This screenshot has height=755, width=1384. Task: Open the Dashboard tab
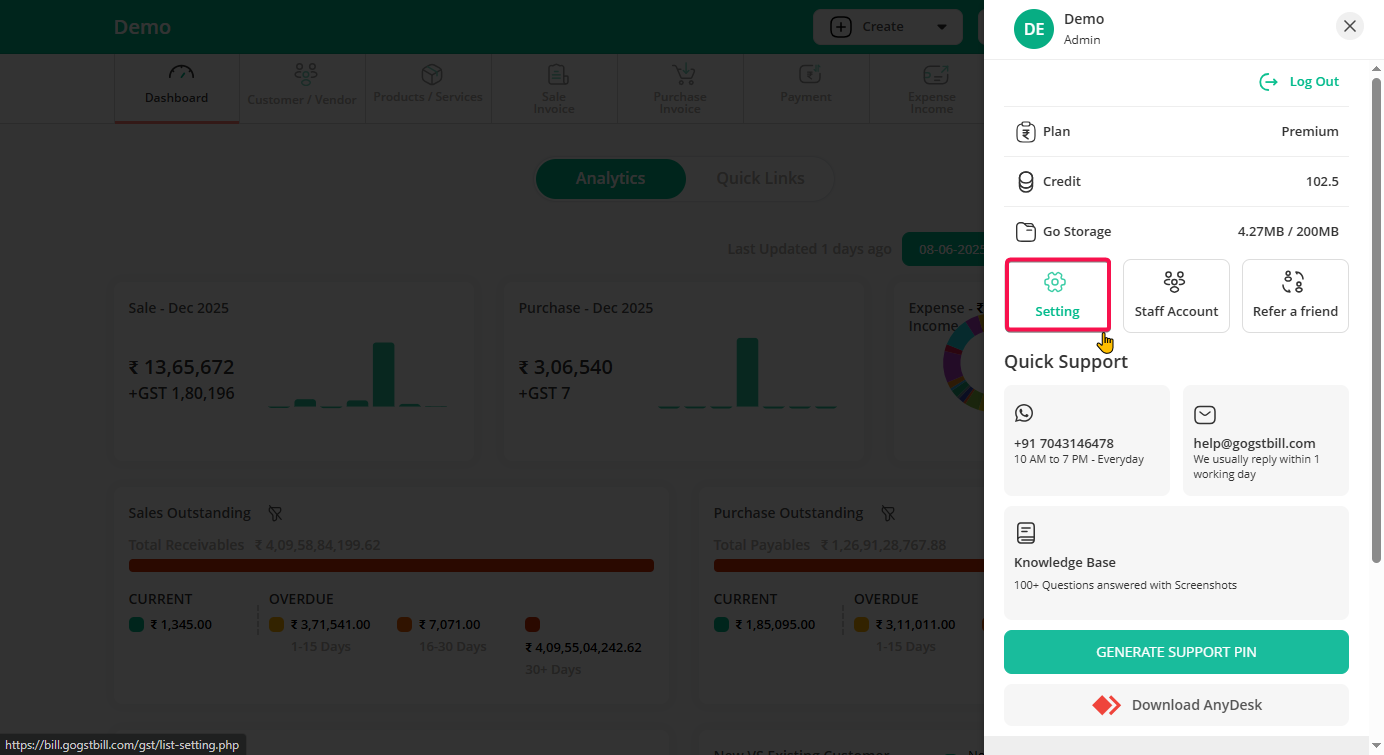point(177,87)
